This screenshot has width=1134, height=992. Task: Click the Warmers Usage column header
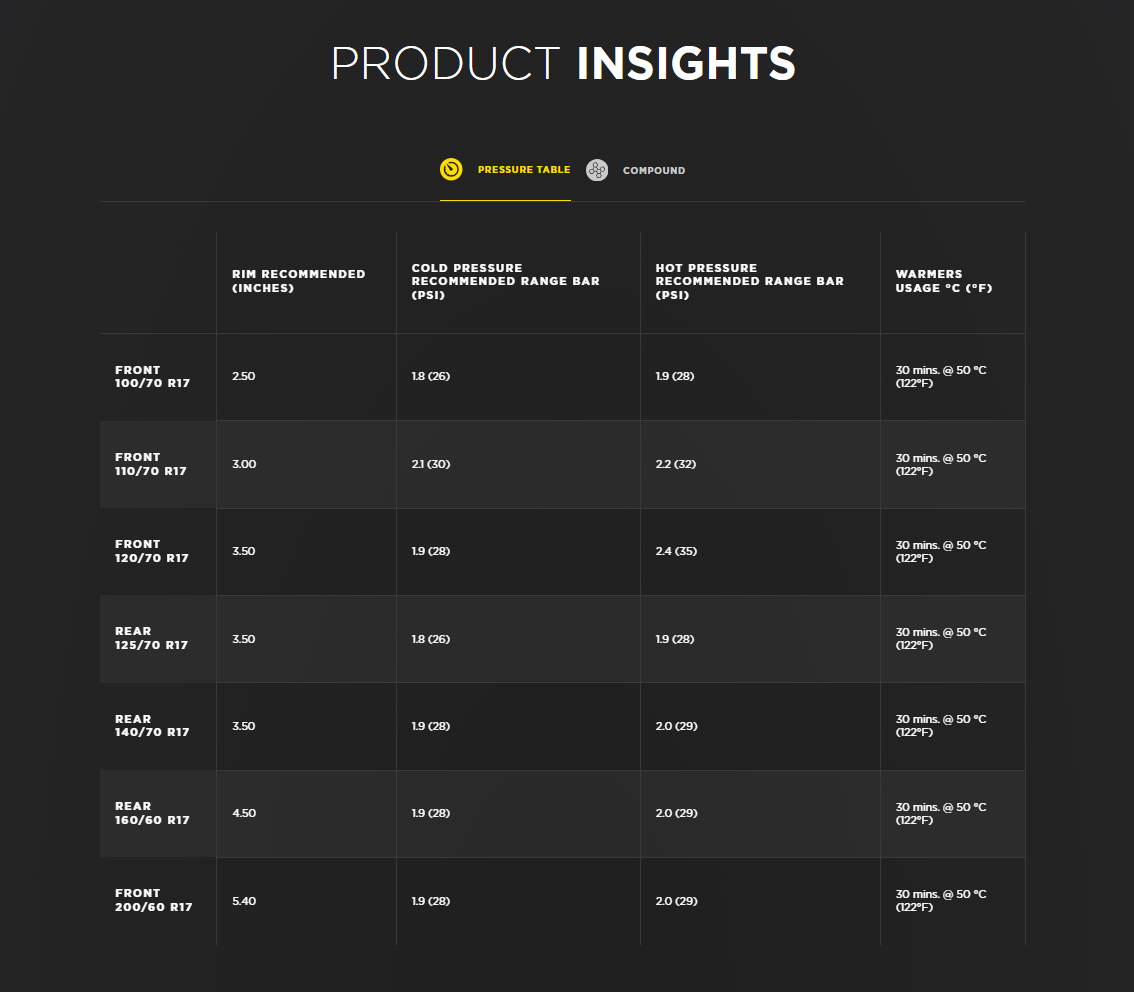(x=943, y=281)
